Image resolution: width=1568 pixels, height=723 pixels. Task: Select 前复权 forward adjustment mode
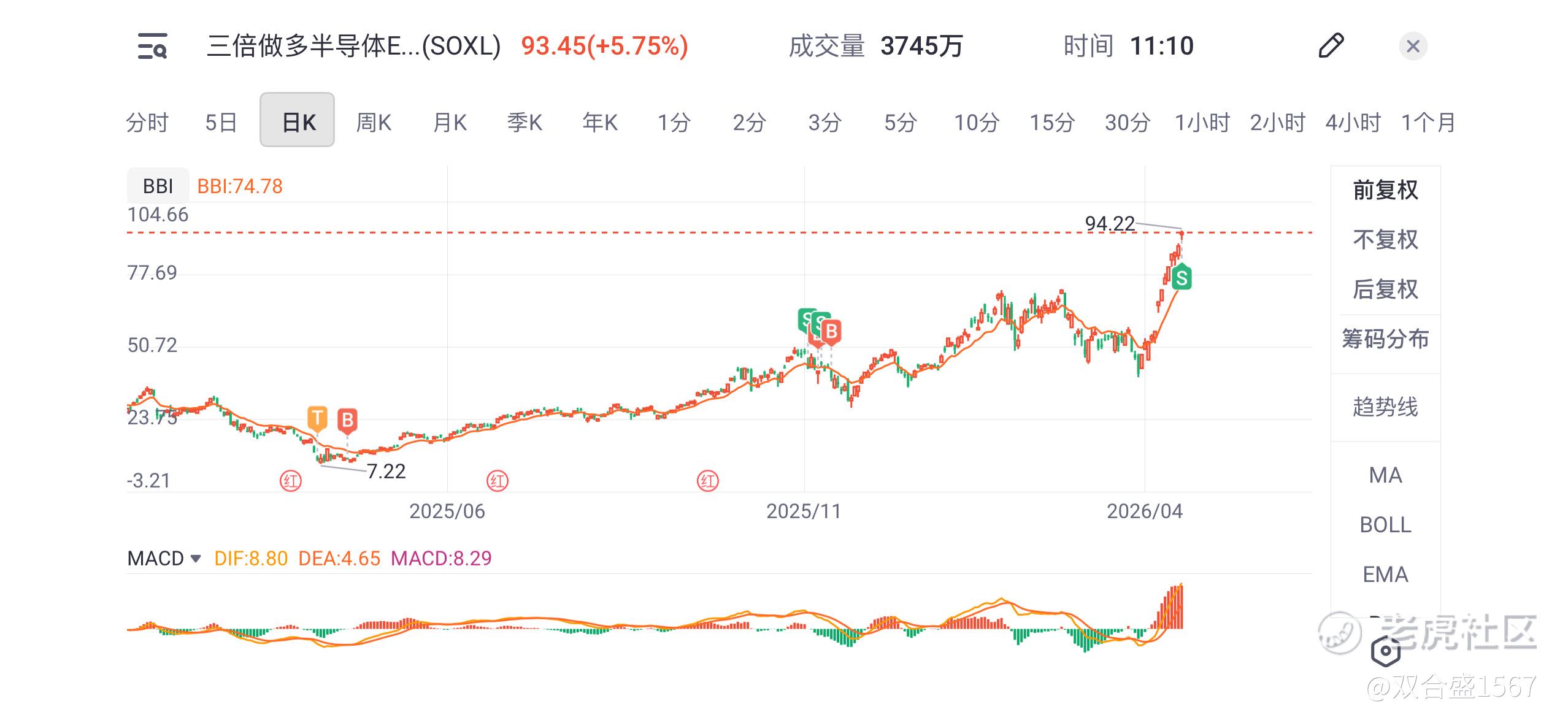click(1385, 190)
